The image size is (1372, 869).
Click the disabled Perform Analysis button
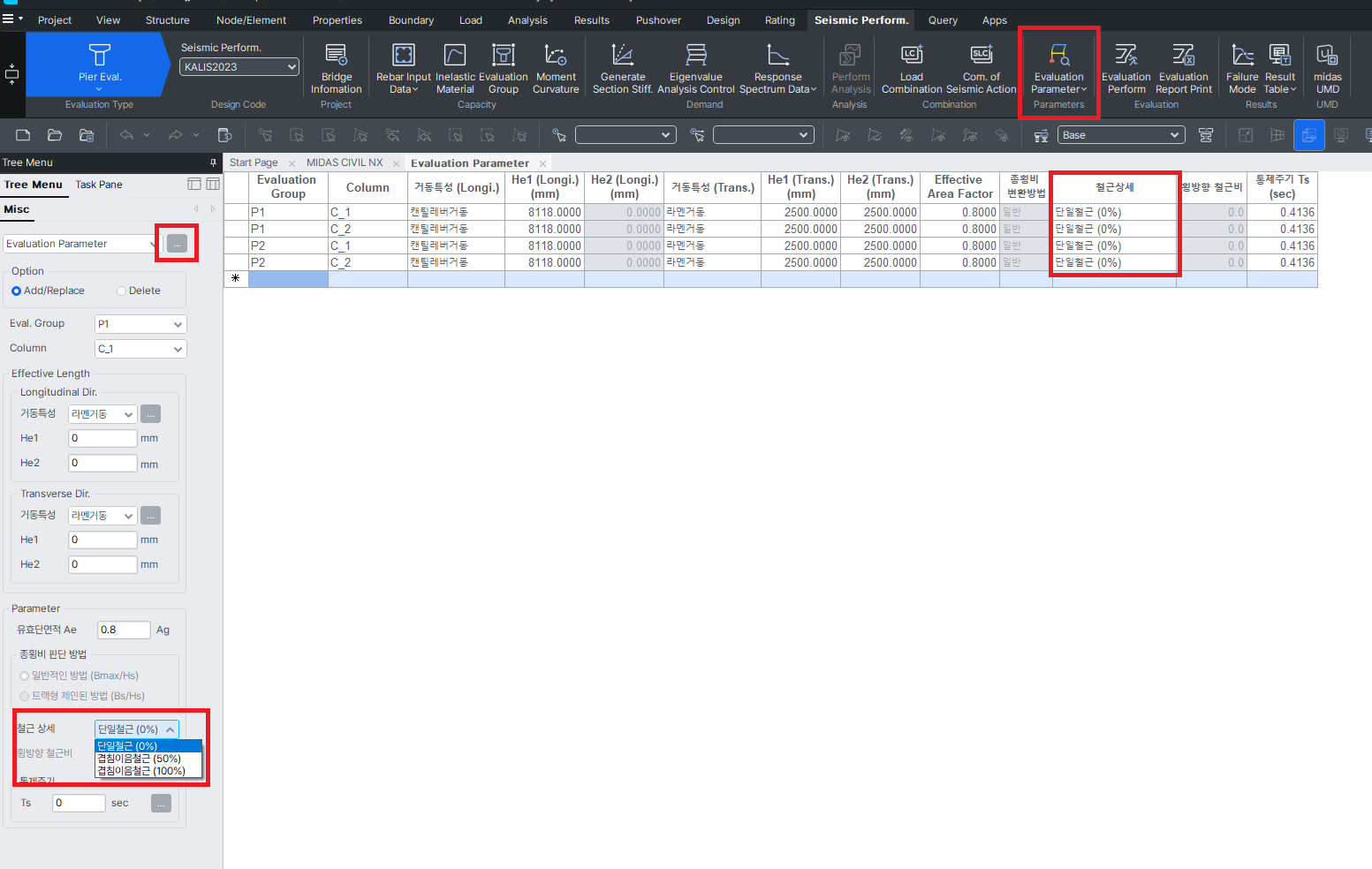click(850, 69)
